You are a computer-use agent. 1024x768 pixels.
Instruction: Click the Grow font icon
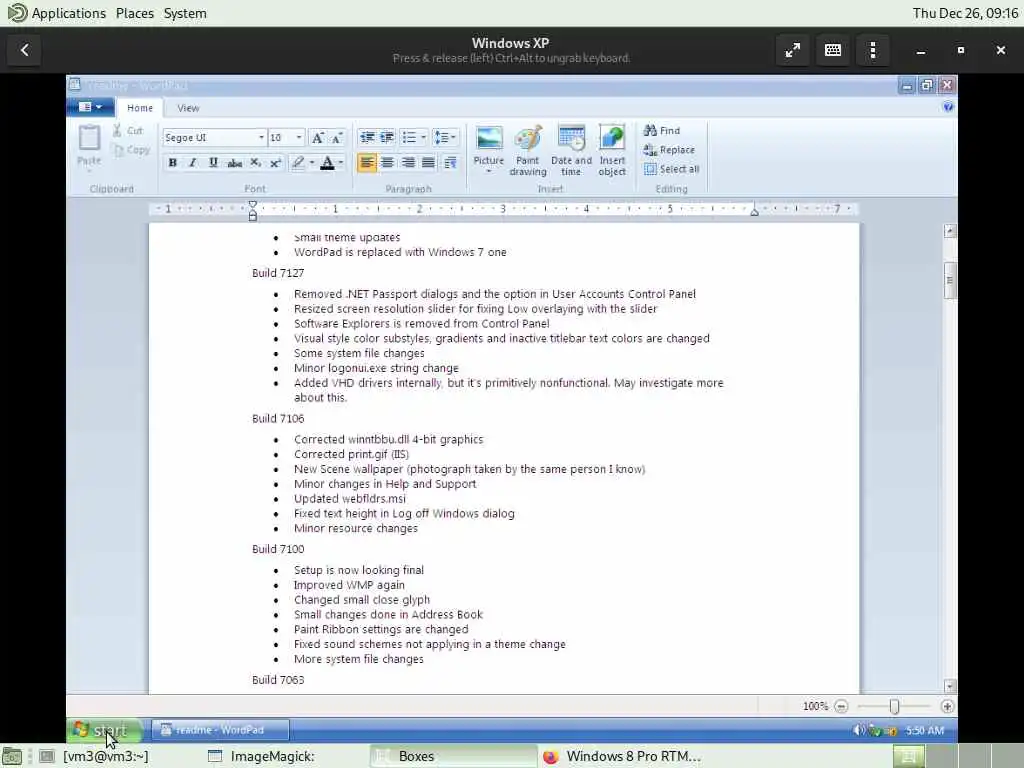click(x=317, y=138)
